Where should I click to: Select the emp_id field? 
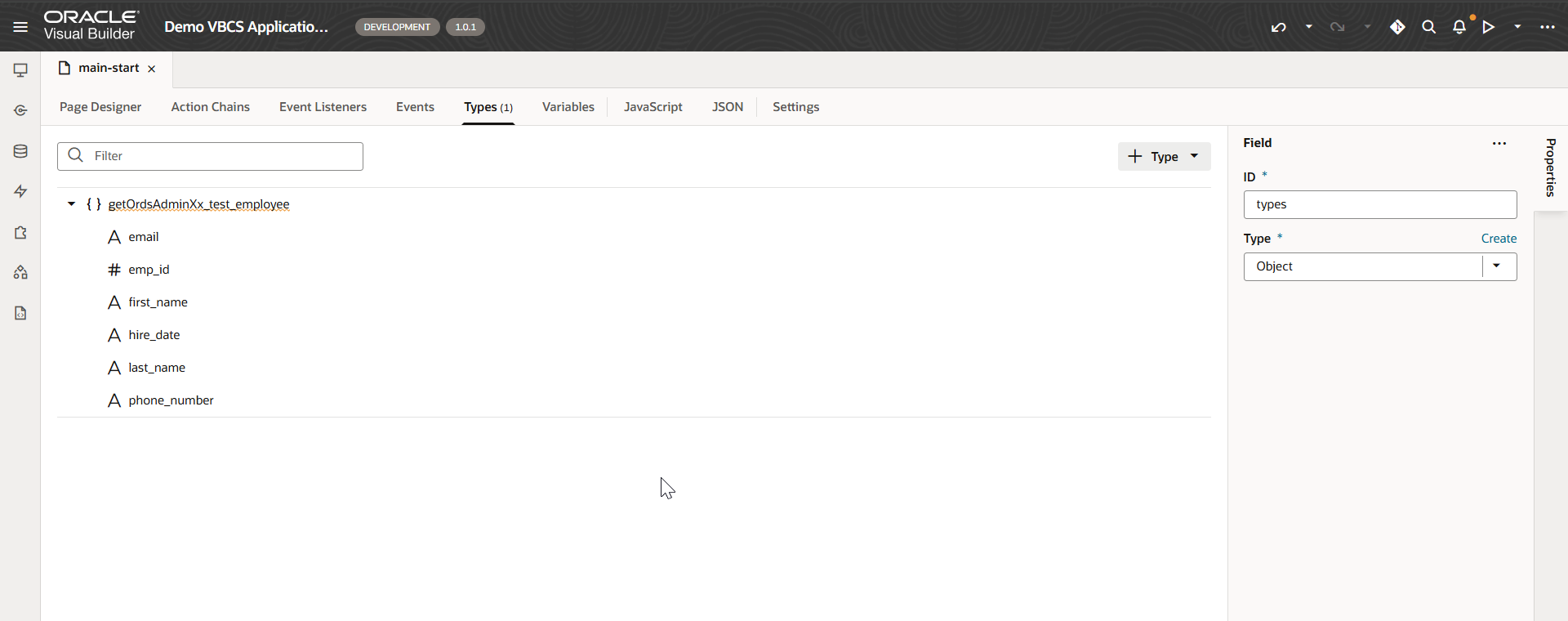pos(149,270)
